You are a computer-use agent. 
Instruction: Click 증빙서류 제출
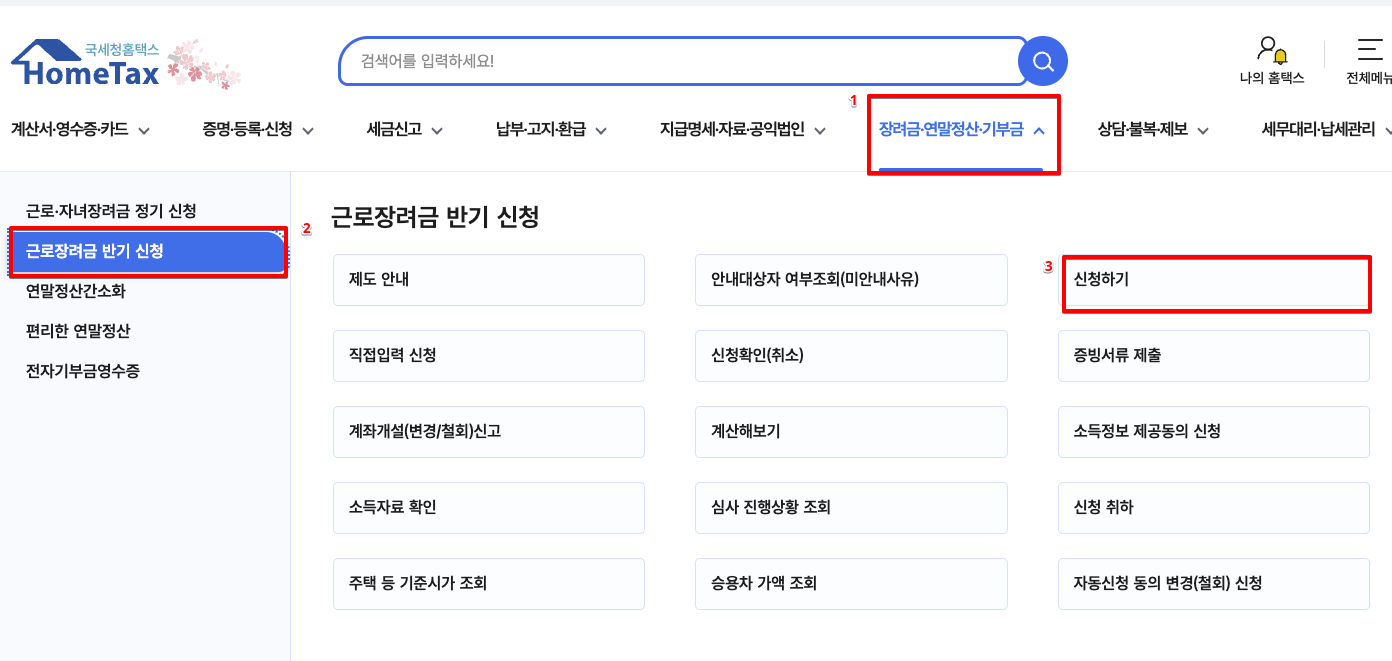(1213, 356)
